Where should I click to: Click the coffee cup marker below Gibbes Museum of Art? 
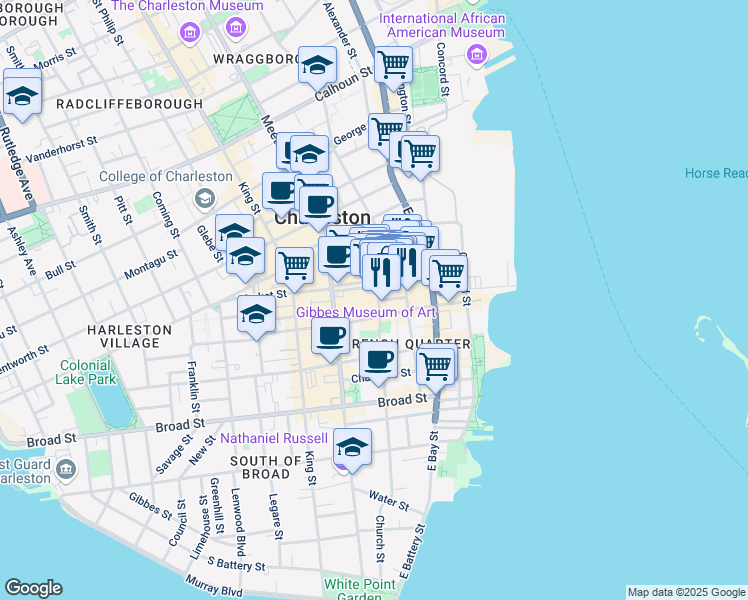(331, 337)
